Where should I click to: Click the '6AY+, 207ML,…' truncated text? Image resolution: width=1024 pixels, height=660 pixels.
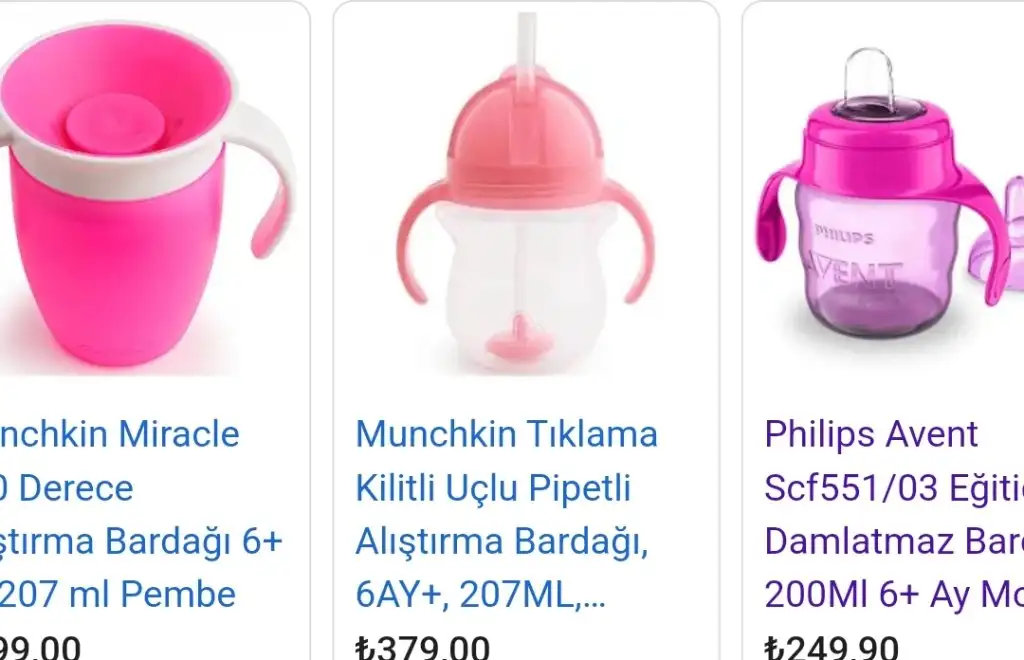(x=481, y=594)
